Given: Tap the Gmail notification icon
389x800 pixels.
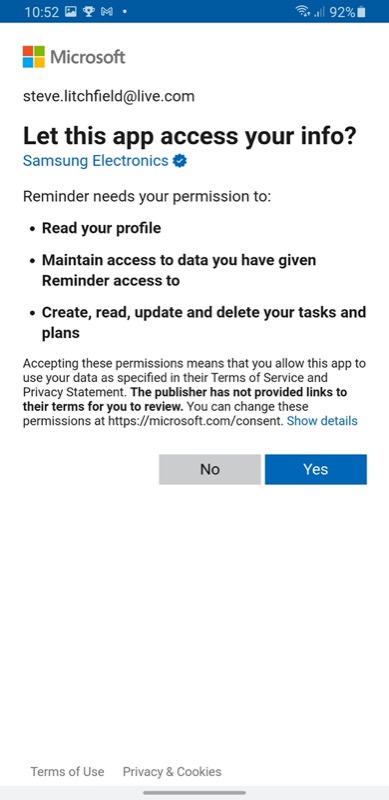Looking at the screenshot, I should coord(106,11).
